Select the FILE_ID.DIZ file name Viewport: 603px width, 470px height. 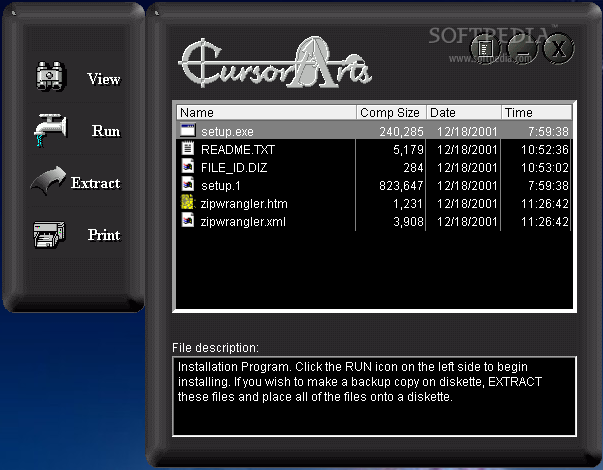(x=234, y=168)
